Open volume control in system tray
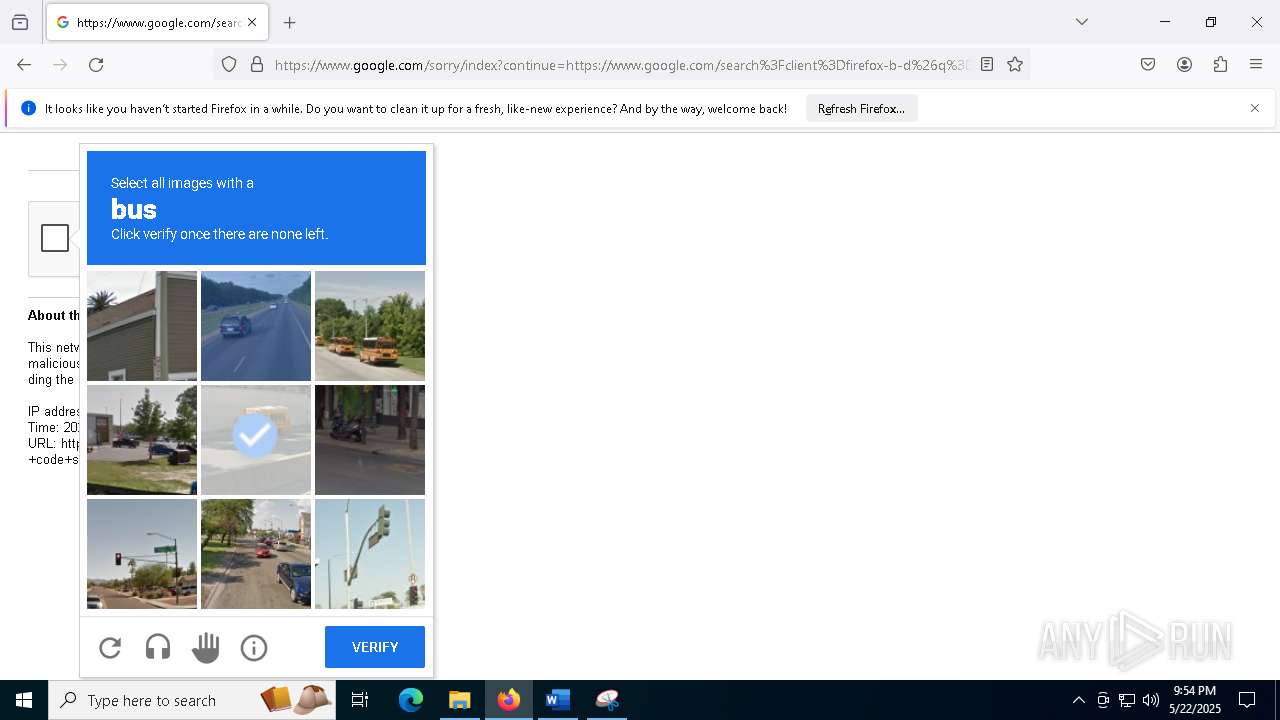The image size is (1280, 720). [x=1151, y=700]
